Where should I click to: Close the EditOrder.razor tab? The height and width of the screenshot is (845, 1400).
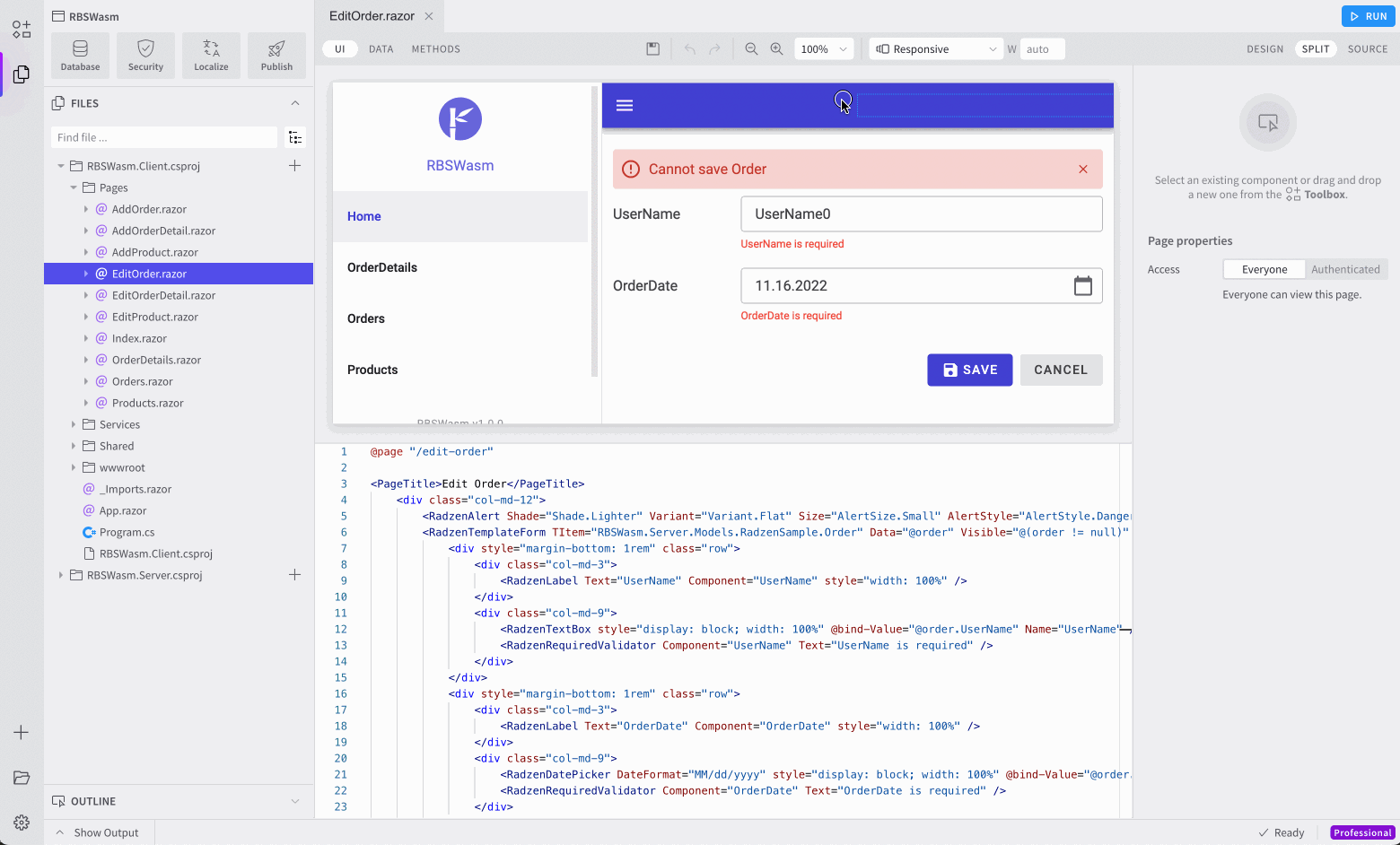[x=429, y=16]
